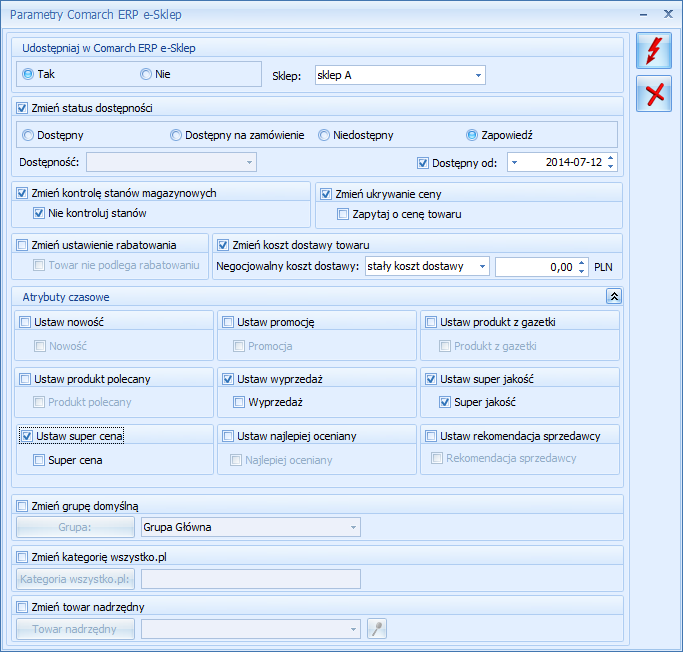Increase the Dostępny od date value
The image size is (683, 652).
[610, 158]
